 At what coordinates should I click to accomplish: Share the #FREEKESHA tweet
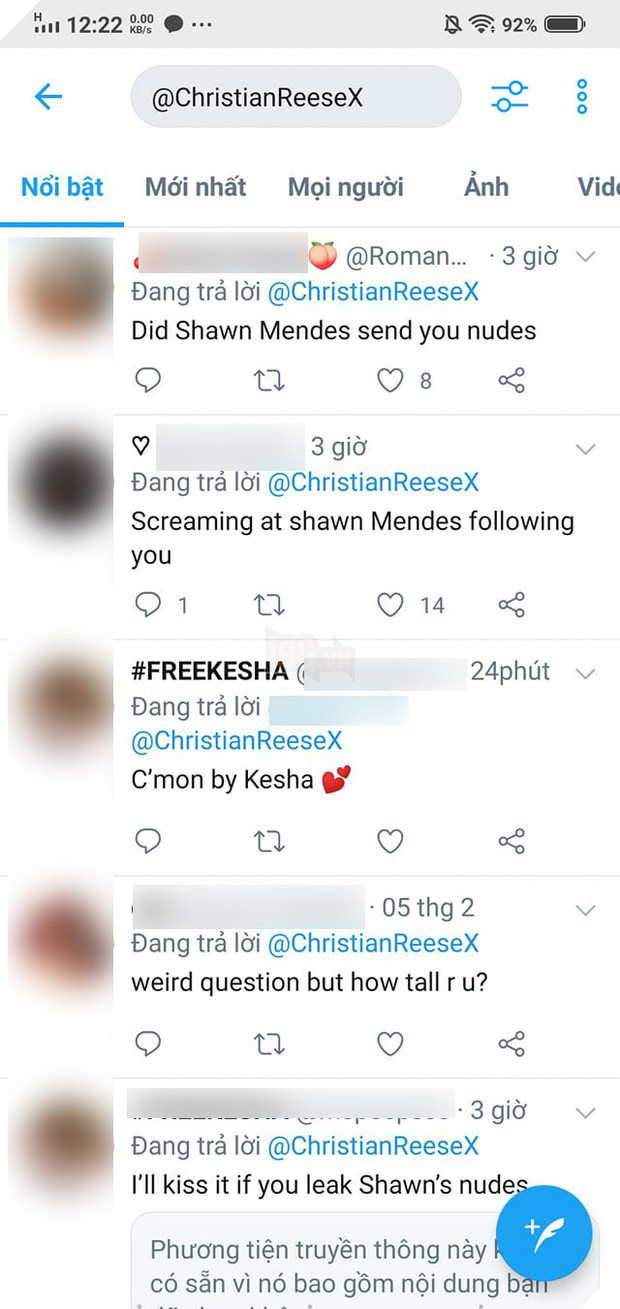click(511, 841)
